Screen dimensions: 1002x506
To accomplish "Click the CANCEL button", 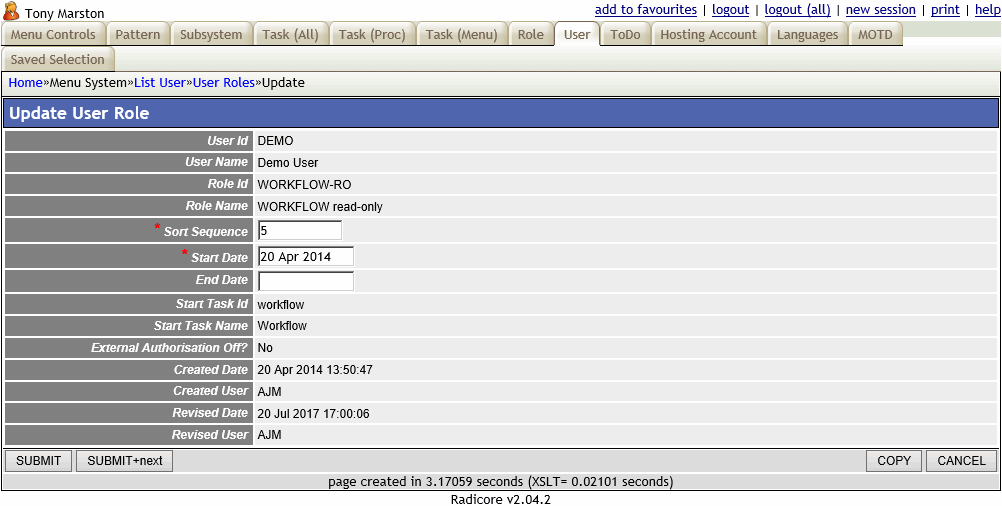I will coord(961,461).
